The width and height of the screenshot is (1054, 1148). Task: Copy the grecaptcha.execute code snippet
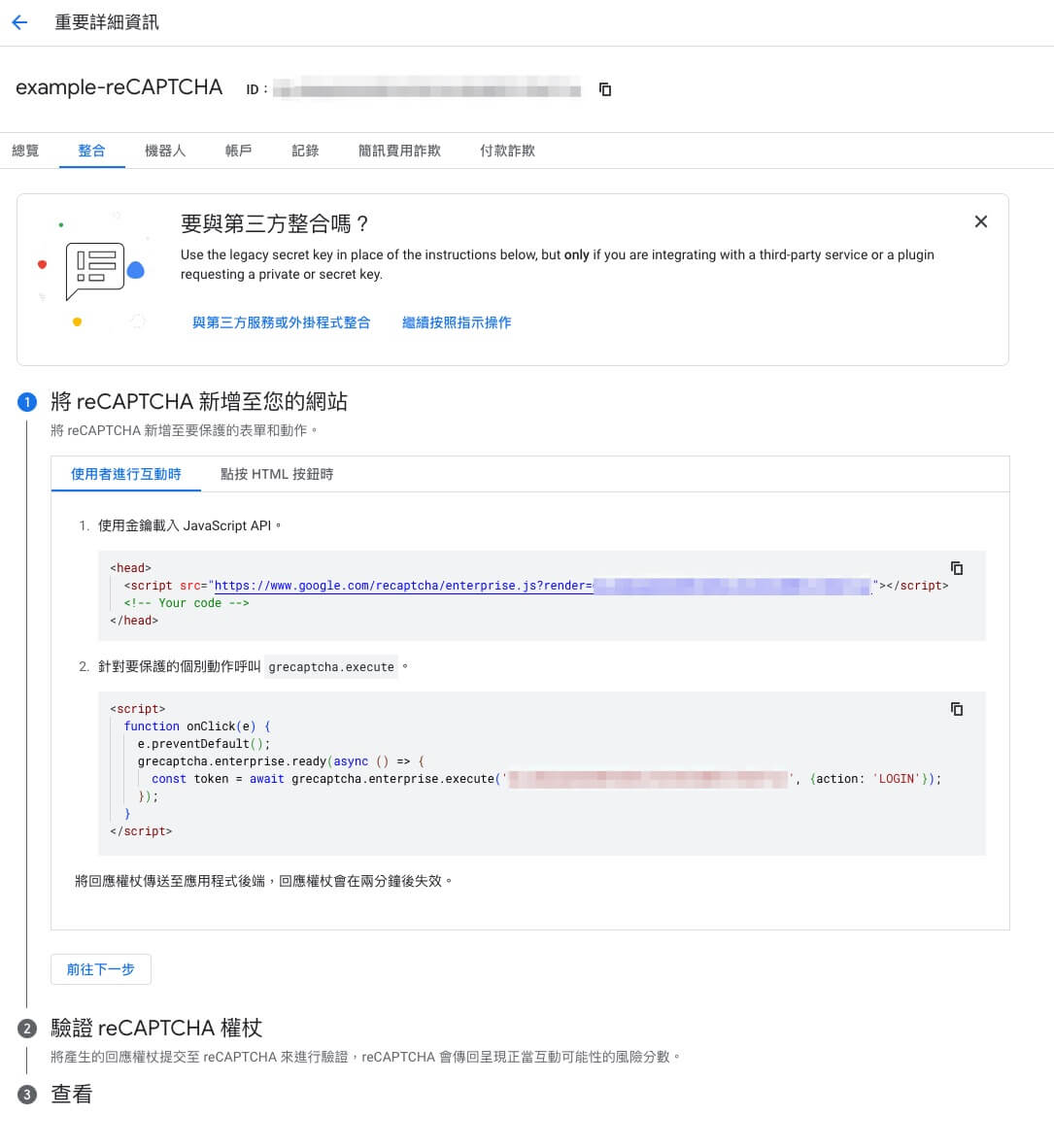[957, 709]
